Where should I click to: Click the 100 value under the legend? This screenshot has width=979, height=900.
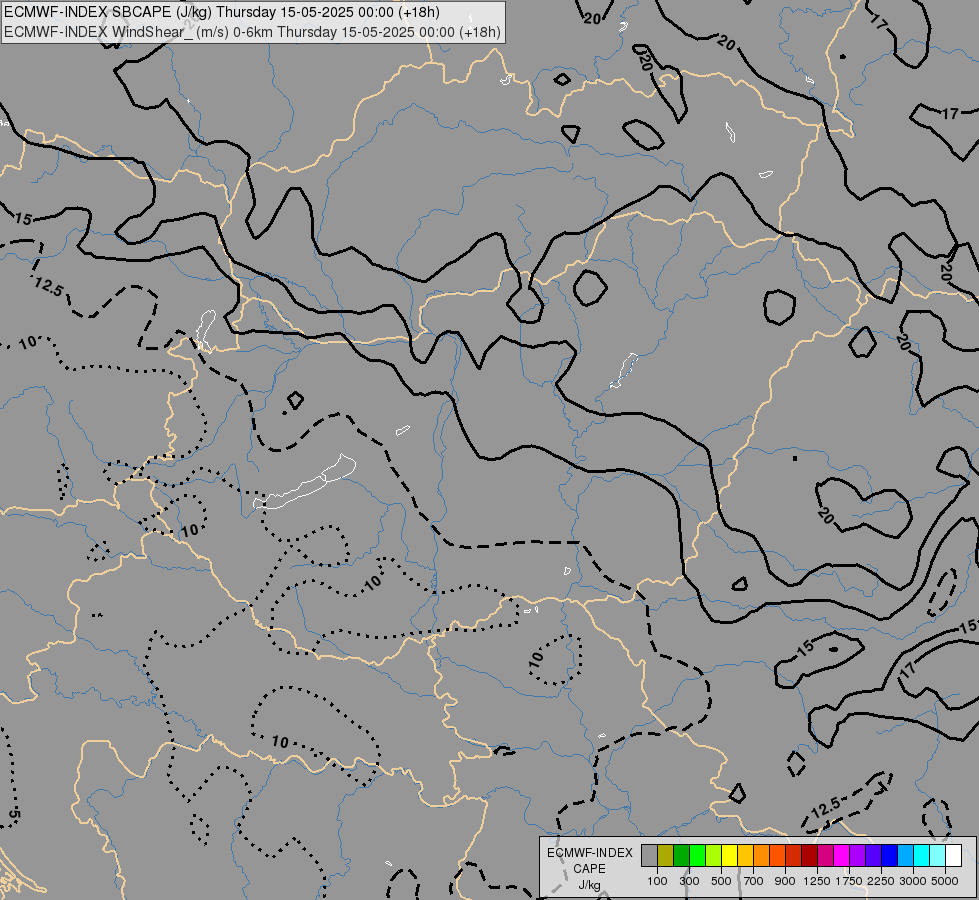tap(657, 881)
